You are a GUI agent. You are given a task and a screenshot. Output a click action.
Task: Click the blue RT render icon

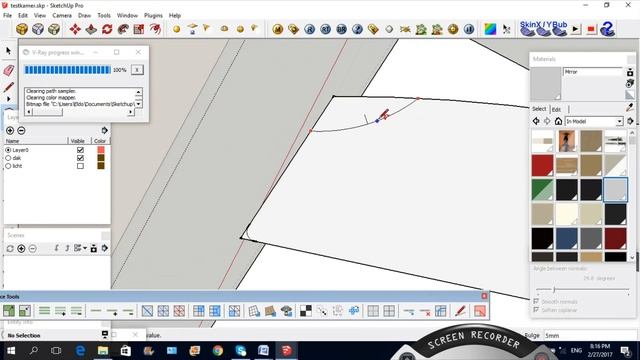[x=325, y=29]
